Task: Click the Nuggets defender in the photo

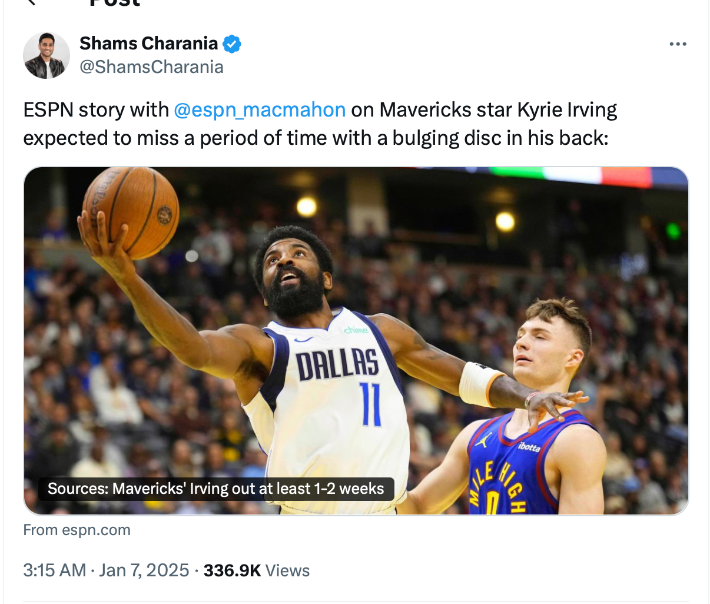Action: pyautogui.click(x=545, y=420)
